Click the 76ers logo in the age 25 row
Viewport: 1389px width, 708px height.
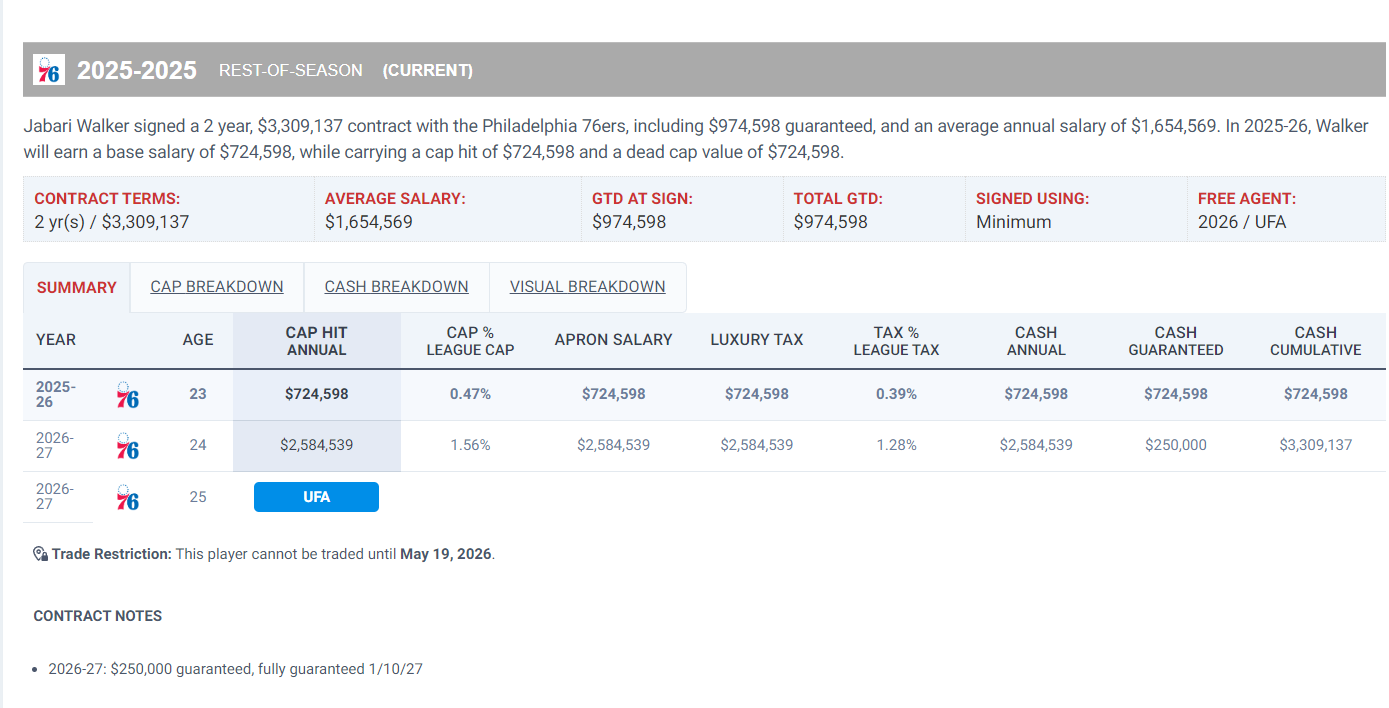point(128,497)
